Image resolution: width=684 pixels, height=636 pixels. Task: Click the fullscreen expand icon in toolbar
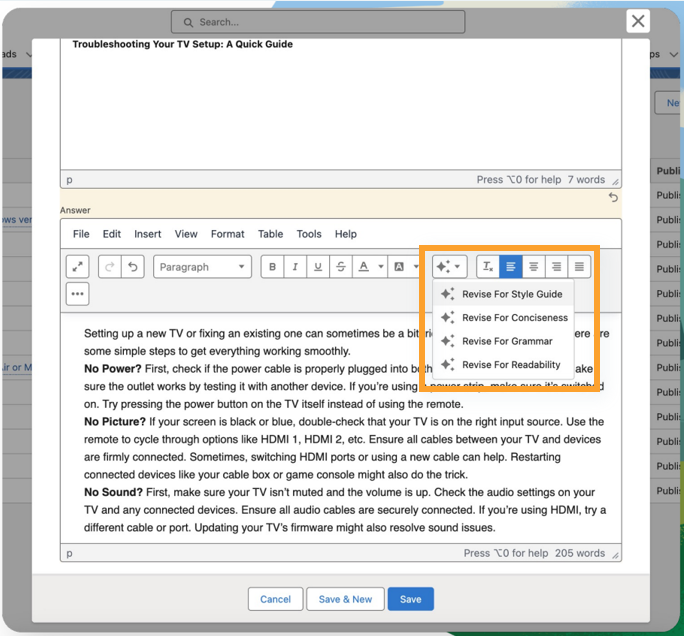[78, 267]
